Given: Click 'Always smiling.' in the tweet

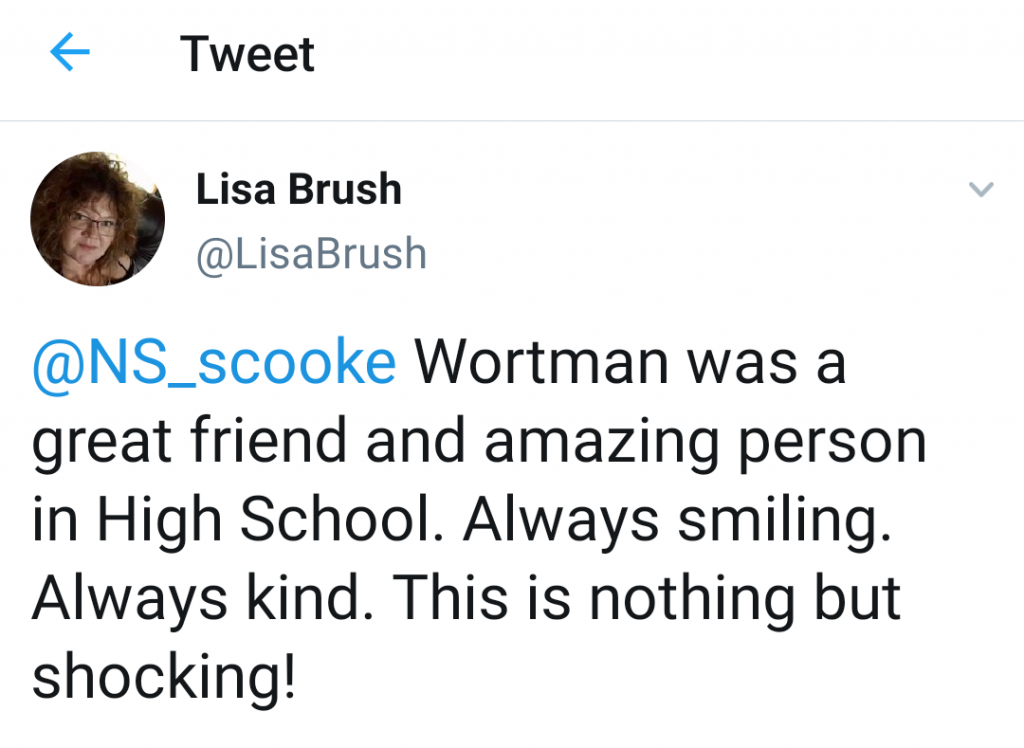Looking at the screenshot, I should click(677, 520).
